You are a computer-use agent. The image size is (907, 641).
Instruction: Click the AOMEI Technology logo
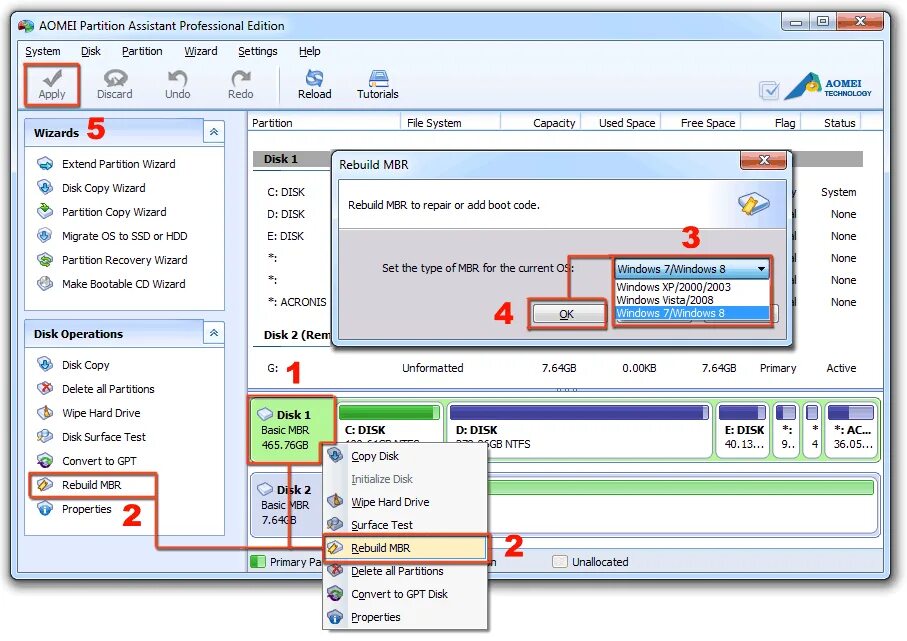tap(828, 87)
